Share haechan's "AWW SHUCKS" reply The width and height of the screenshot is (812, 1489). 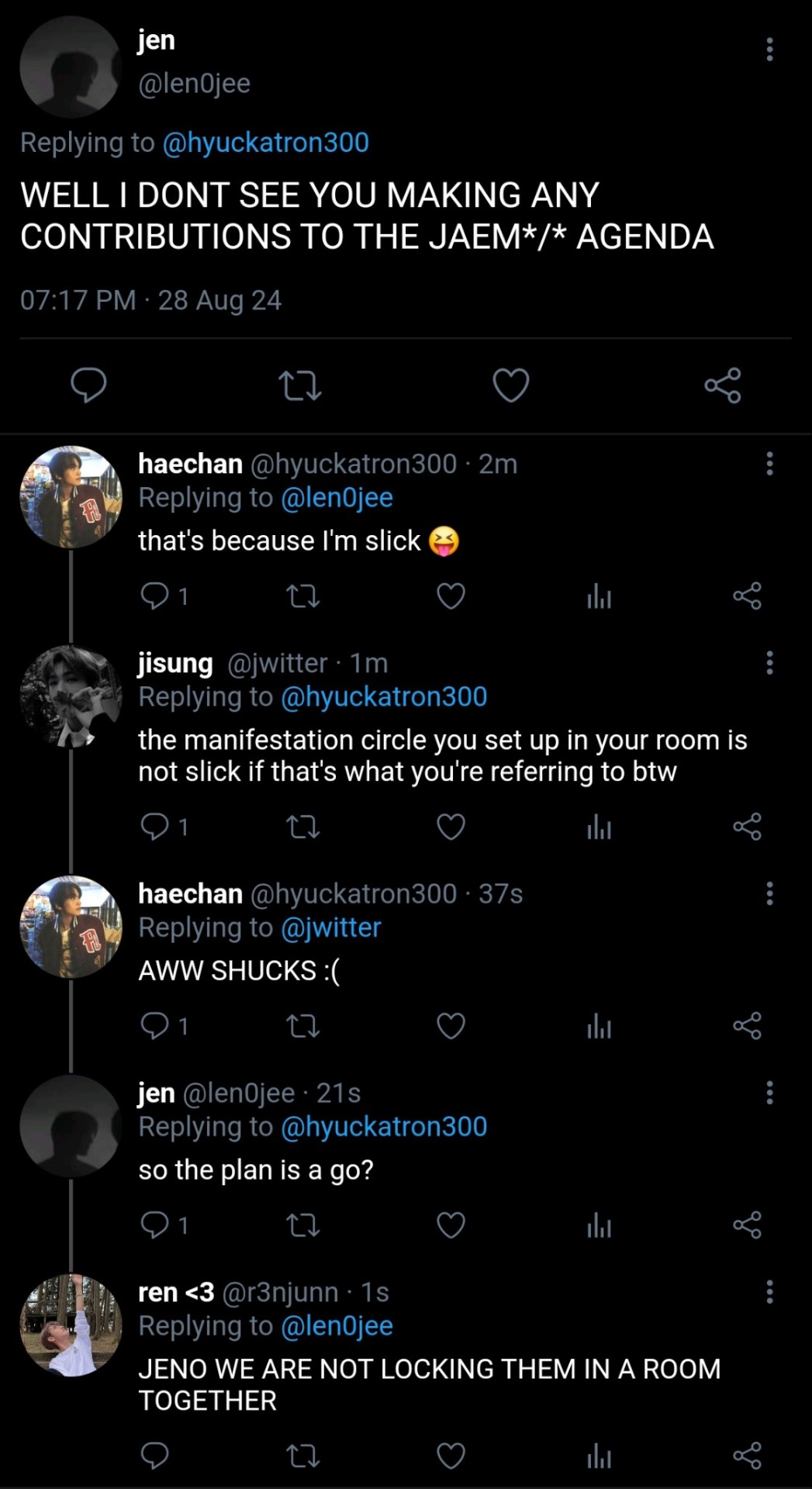[747, 1027]
